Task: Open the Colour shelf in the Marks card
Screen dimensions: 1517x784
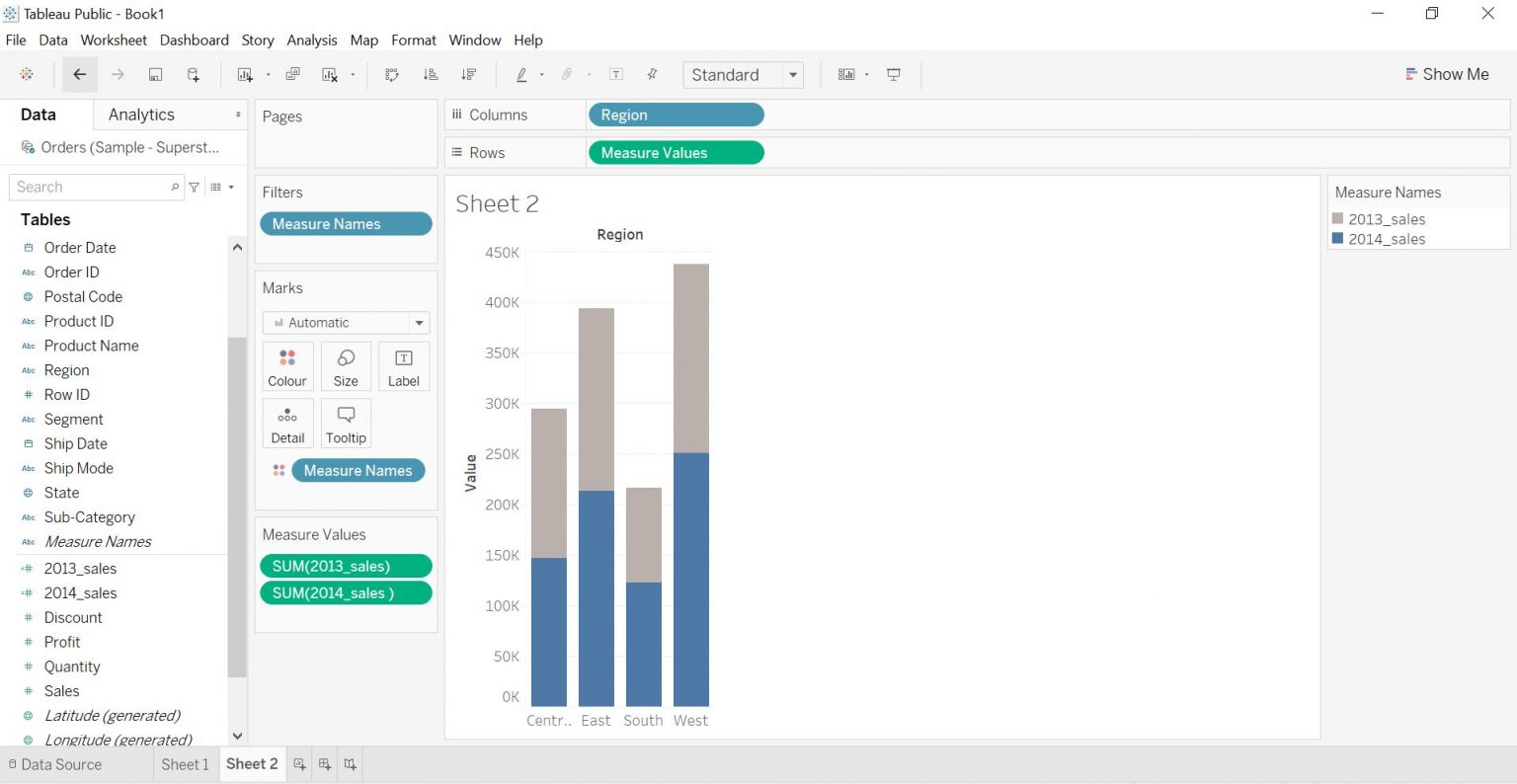Action: (287, 365)
